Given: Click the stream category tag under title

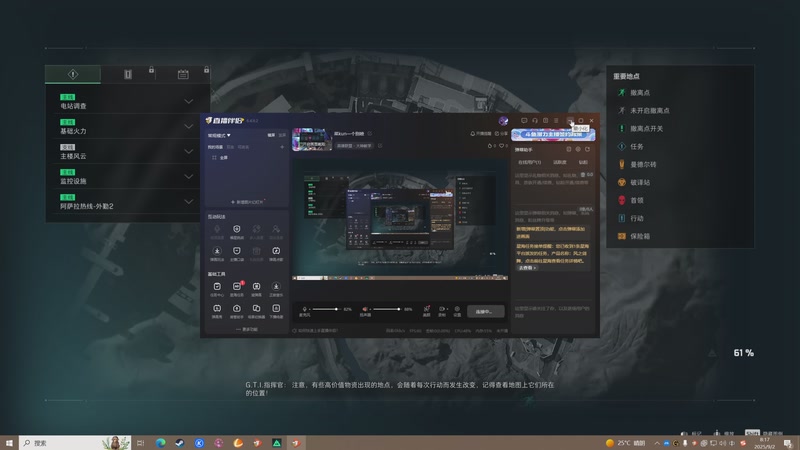Looking at the screenshot, I should click(x=354, y=146).
